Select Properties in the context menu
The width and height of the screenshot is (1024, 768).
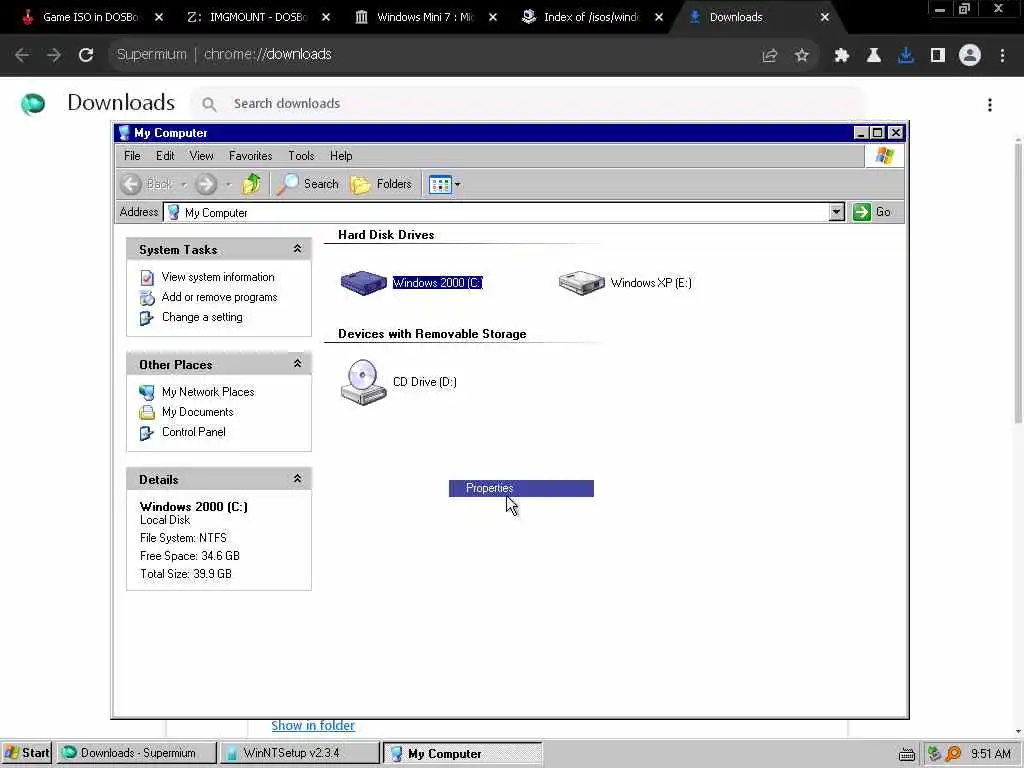click(521, 488)
